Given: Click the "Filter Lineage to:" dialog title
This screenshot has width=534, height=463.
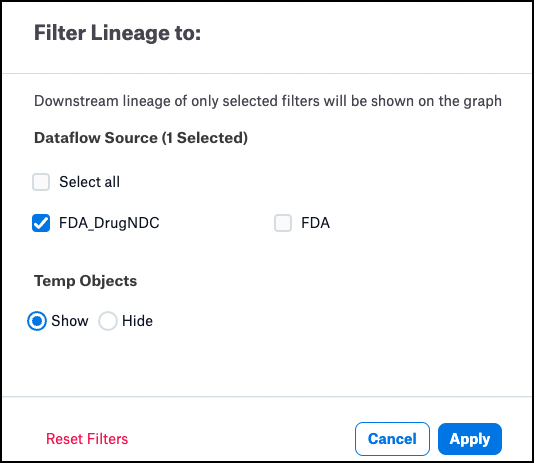Looking at the screenshot, I should (x=117, y=33).
